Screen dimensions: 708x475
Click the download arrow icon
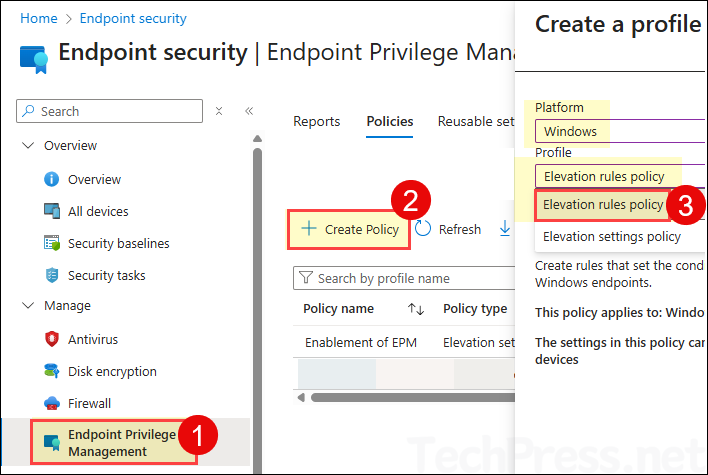(505, 228)
